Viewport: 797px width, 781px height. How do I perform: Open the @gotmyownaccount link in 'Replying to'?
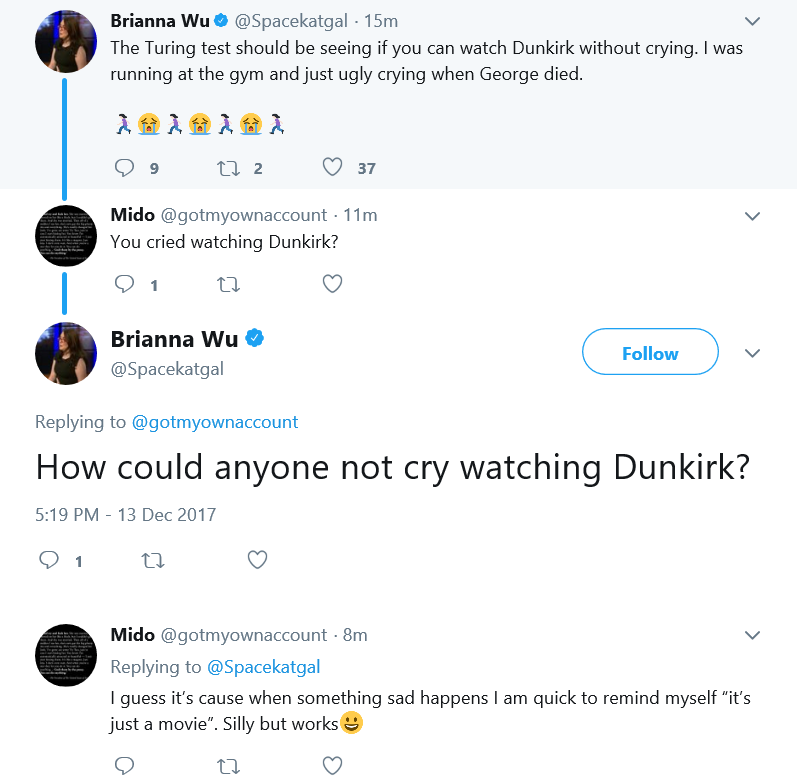[x=214, y=422]
